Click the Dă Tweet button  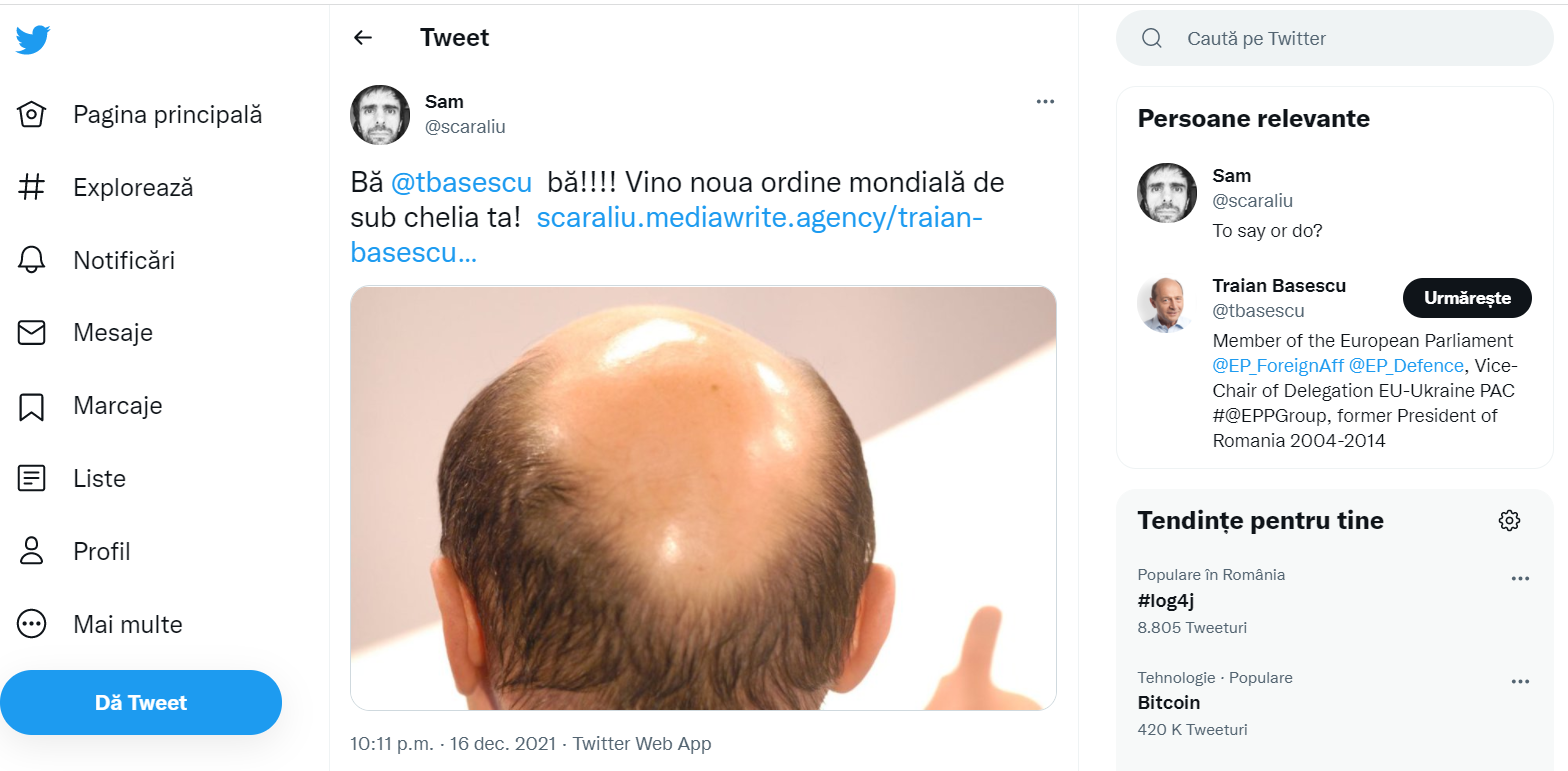(141, 702)
